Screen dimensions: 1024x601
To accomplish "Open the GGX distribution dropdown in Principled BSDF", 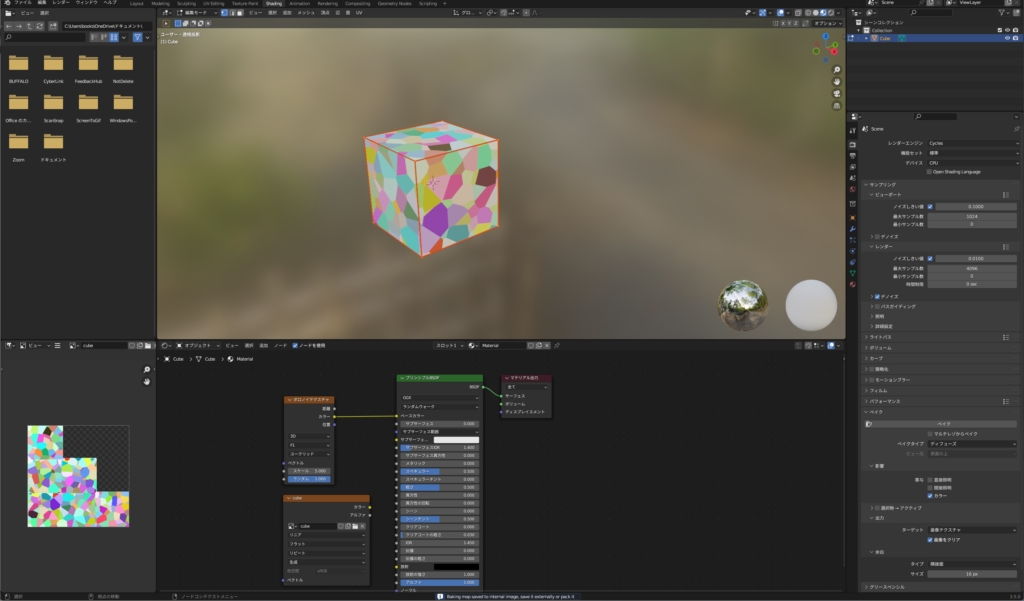I will pyautogui.click(x=440, y=397).
